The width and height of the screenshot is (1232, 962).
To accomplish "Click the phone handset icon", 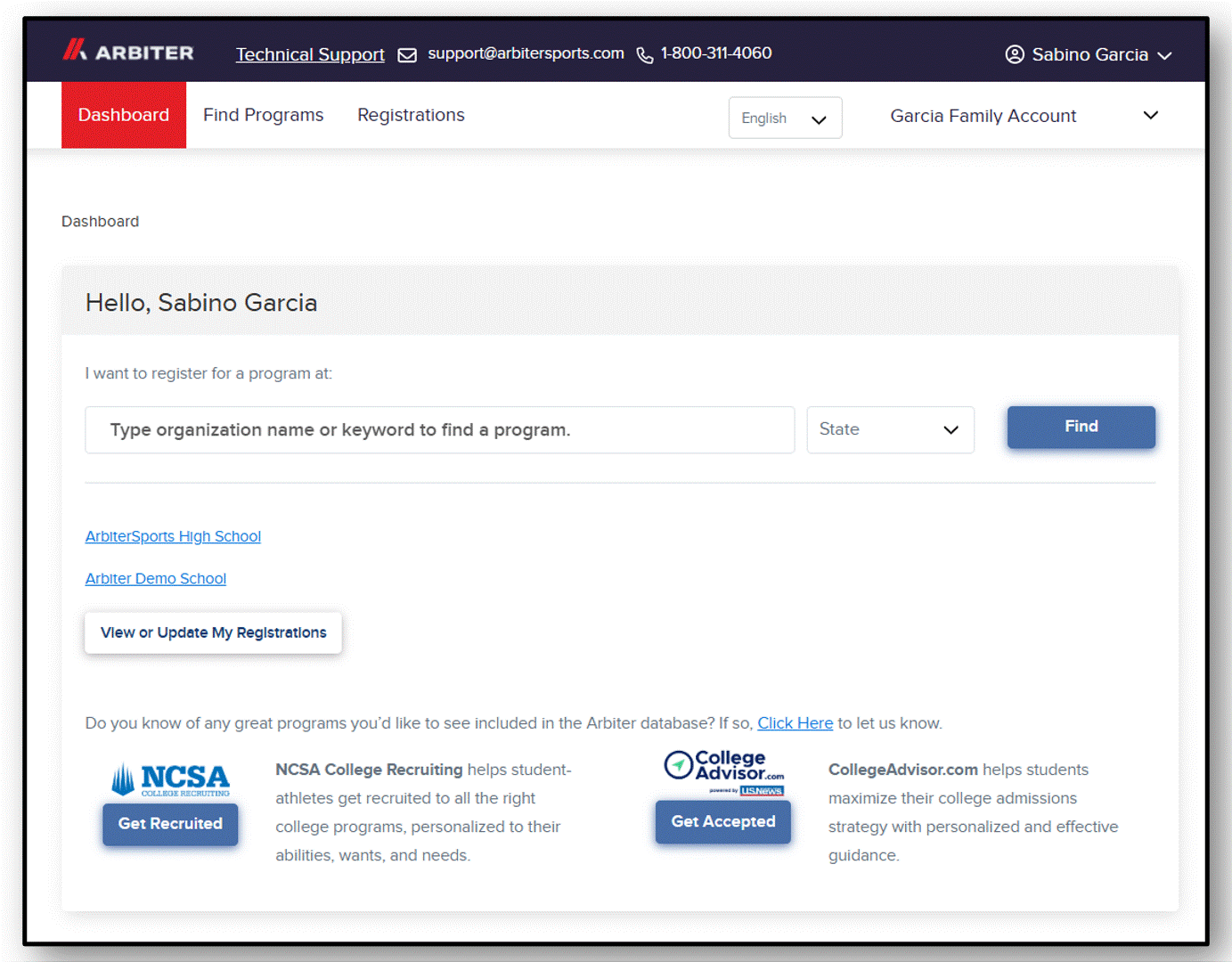I will [x=645, y=55].
